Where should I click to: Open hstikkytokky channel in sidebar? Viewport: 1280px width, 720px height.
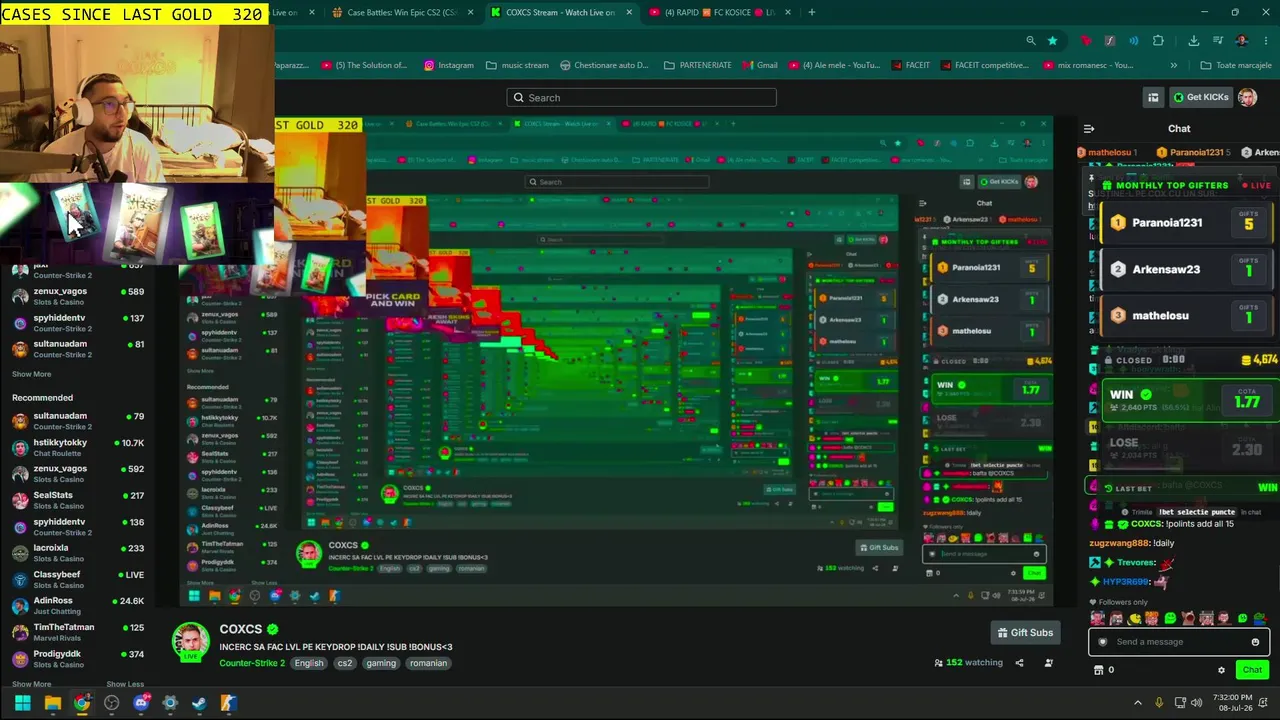[x=78, y=447]
